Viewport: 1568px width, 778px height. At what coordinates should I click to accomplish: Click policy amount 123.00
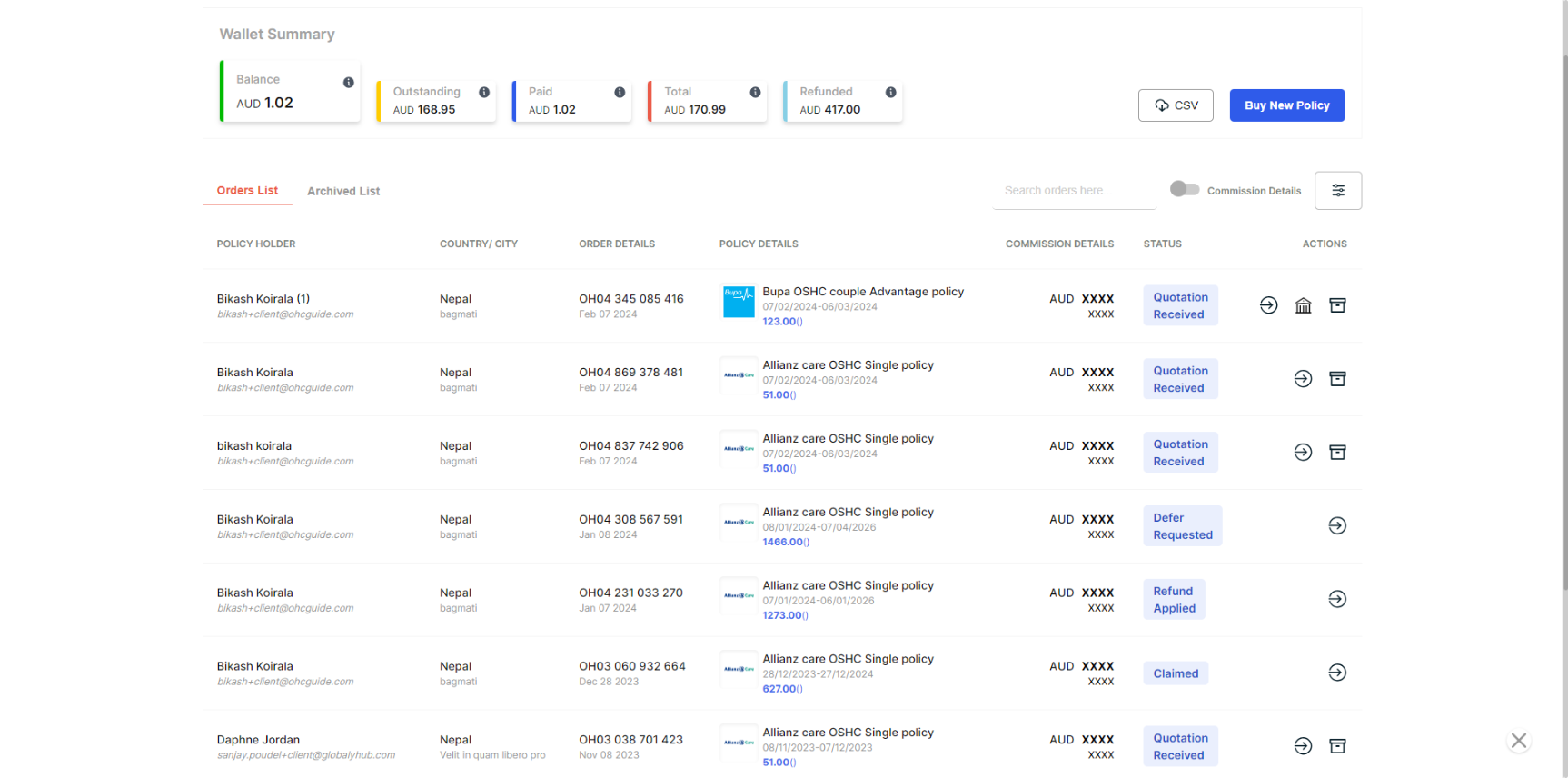pos(779,322)
